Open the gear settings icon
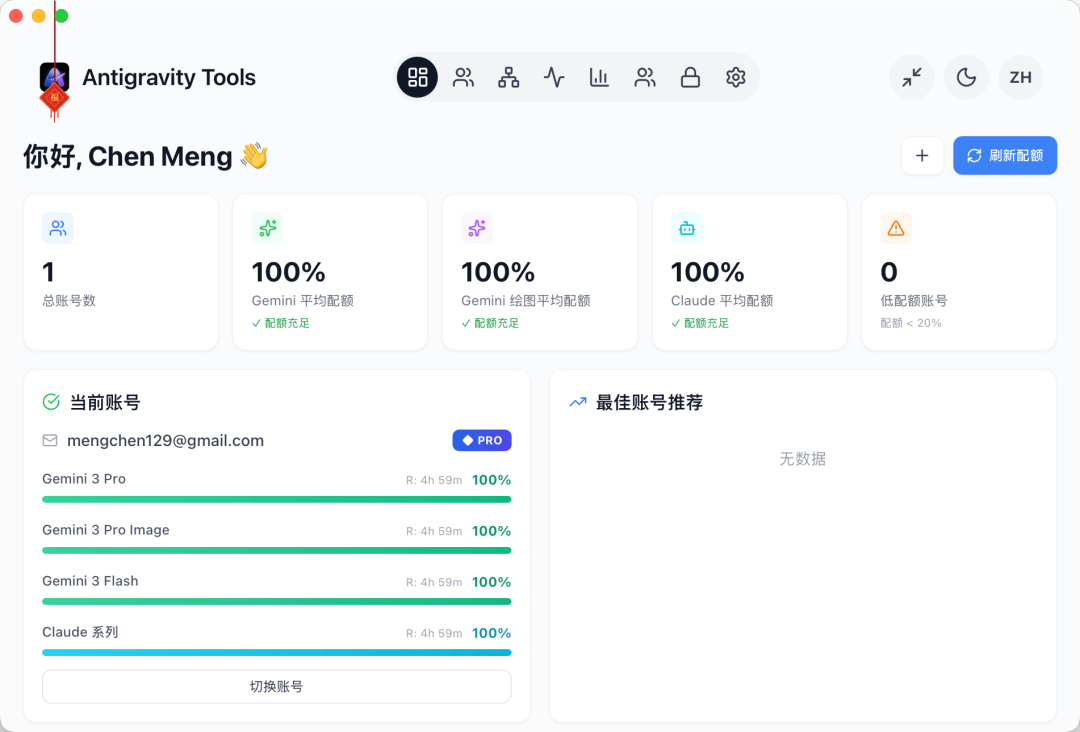The image size is (1080, 732). click(x=736, y=77)
